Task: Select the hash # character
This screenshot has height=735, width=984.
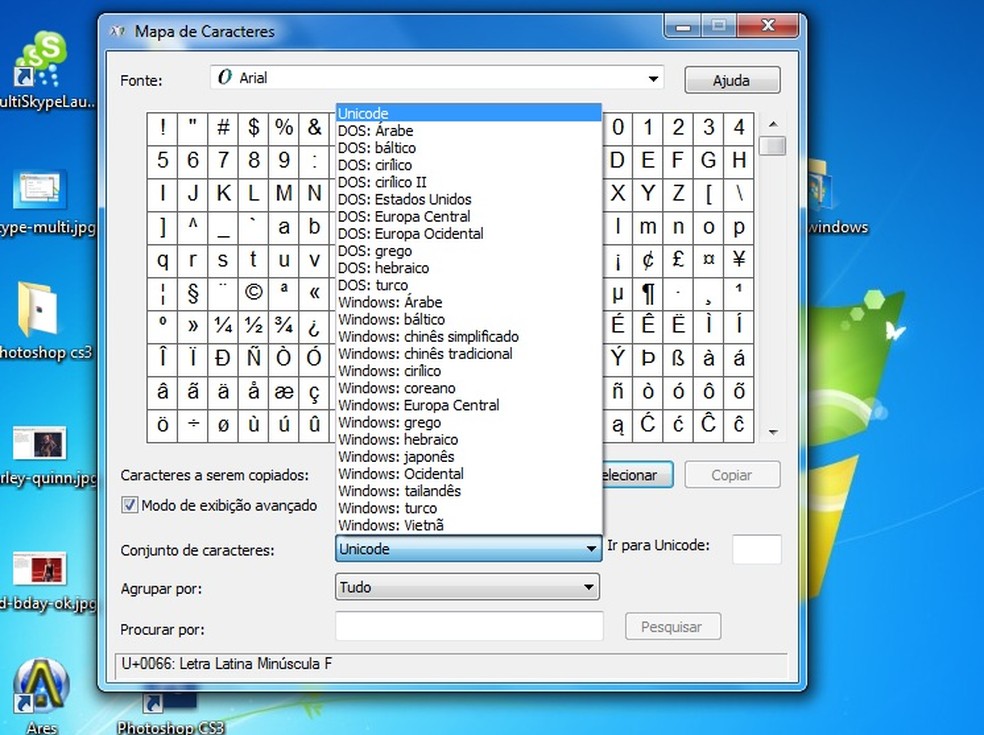Action: 223,128
